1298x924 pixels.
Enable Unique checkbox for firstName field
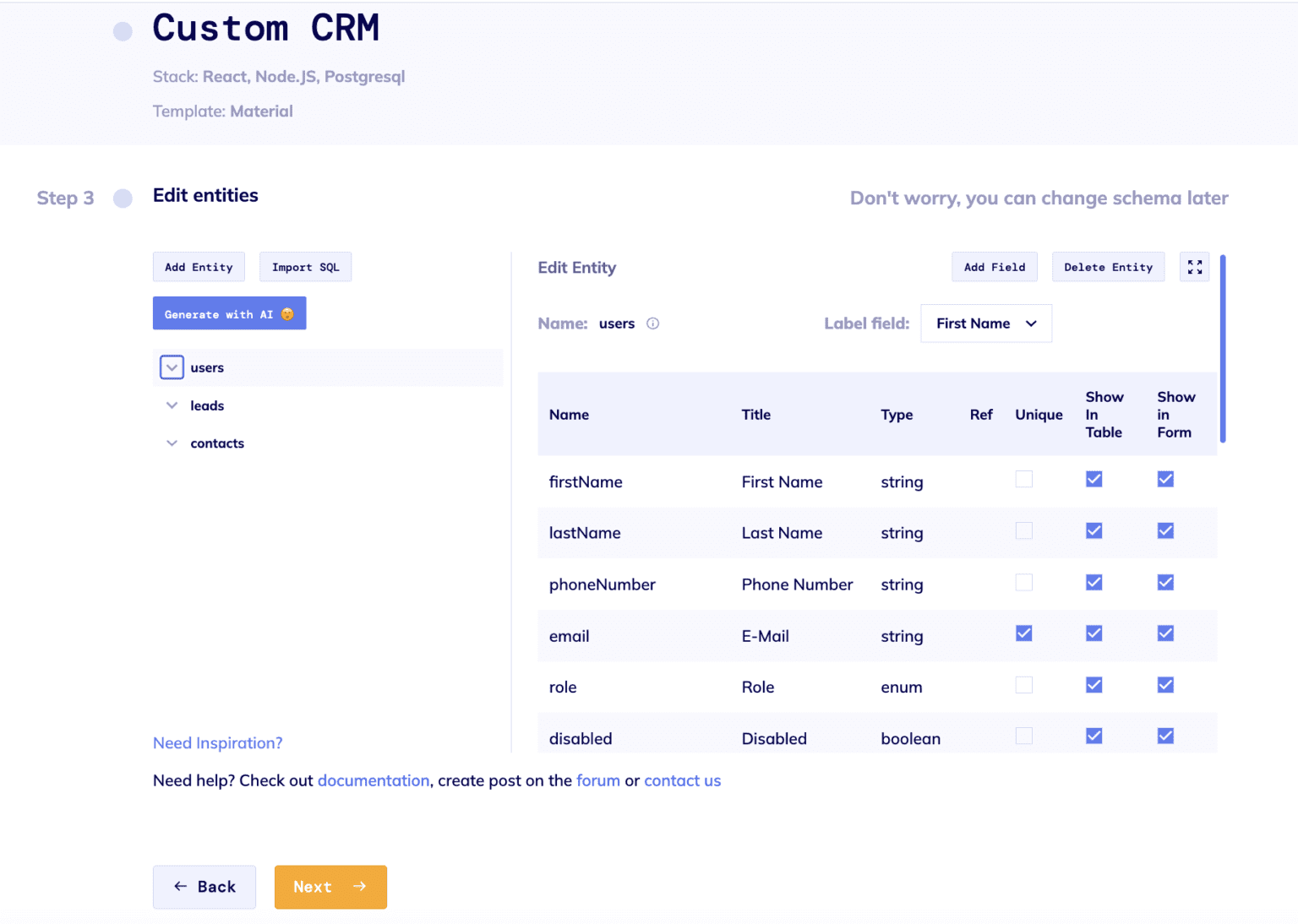tap(1023, 480)
